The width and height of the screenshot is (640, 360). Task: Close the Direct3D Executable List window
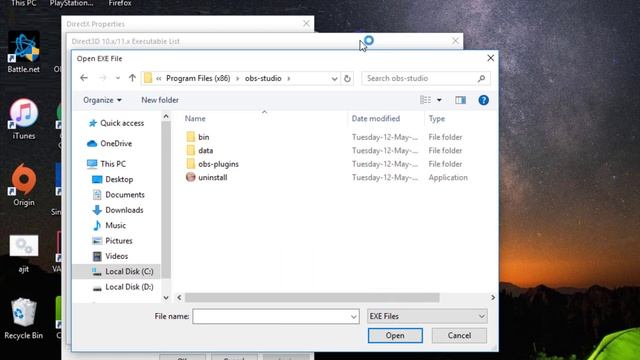click(x=456, y=41)
